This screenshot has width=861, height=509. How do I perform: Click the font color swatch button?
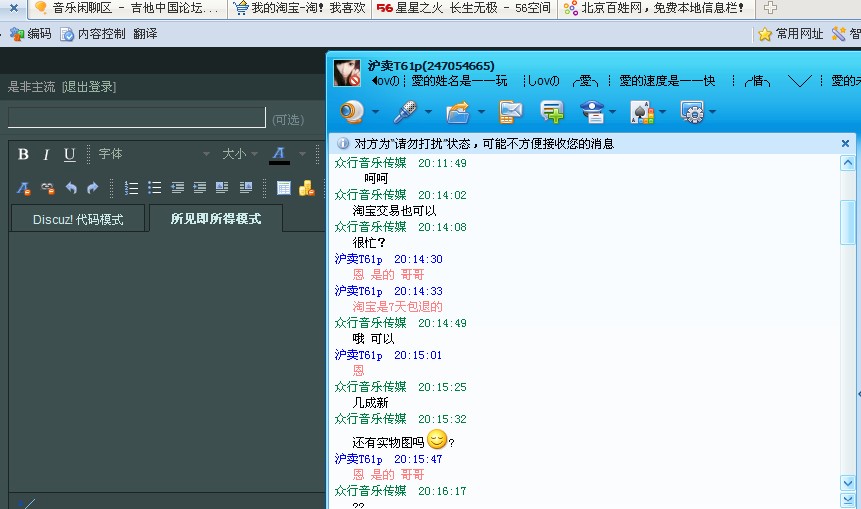[280, 154]
